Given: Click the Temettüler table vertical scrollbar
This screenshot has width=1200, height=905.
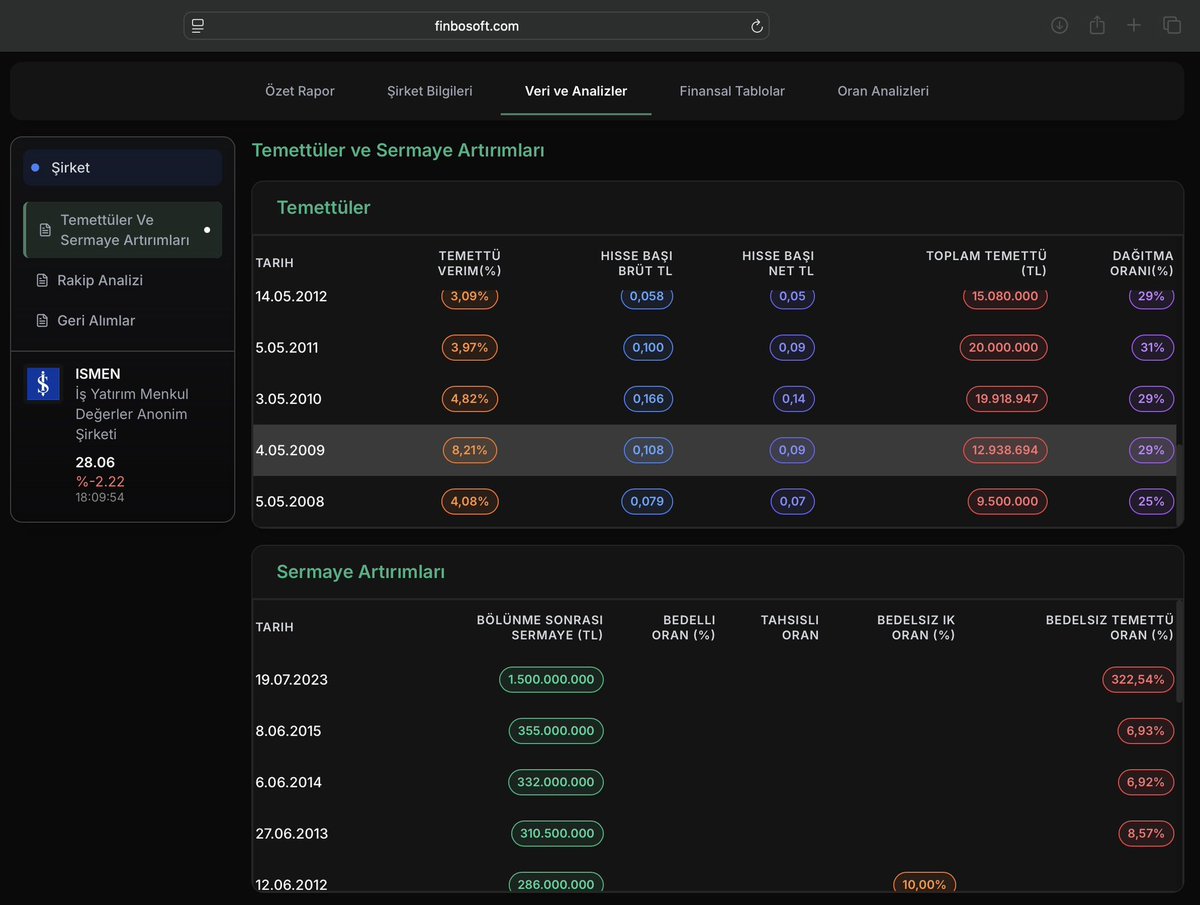Looking at the screenshot, I should [x=1178, y=483].
